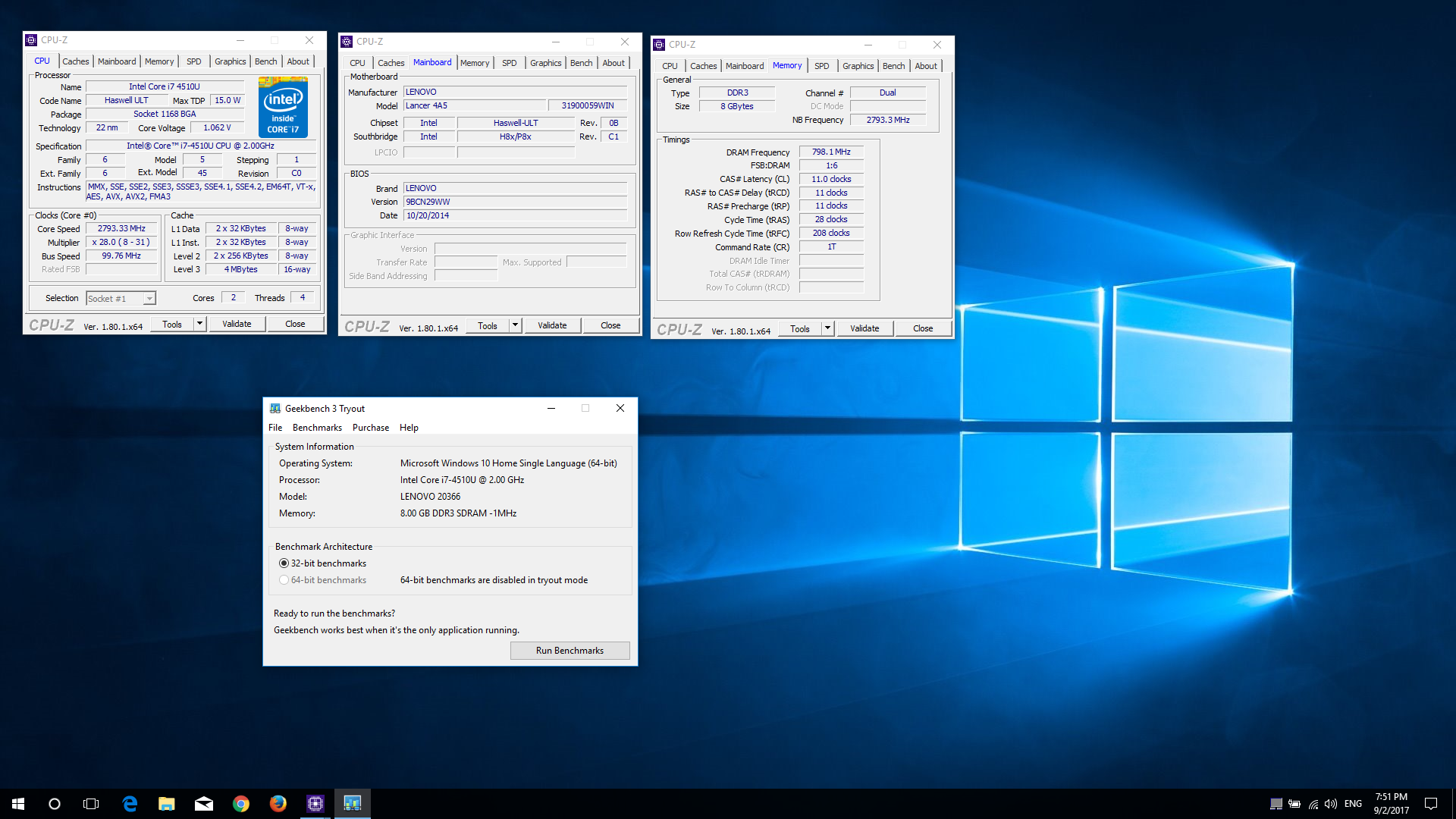Screen dimensions: 1456x819
Task: Open Geekbench Purchase menu
Action: click(371, 428)
